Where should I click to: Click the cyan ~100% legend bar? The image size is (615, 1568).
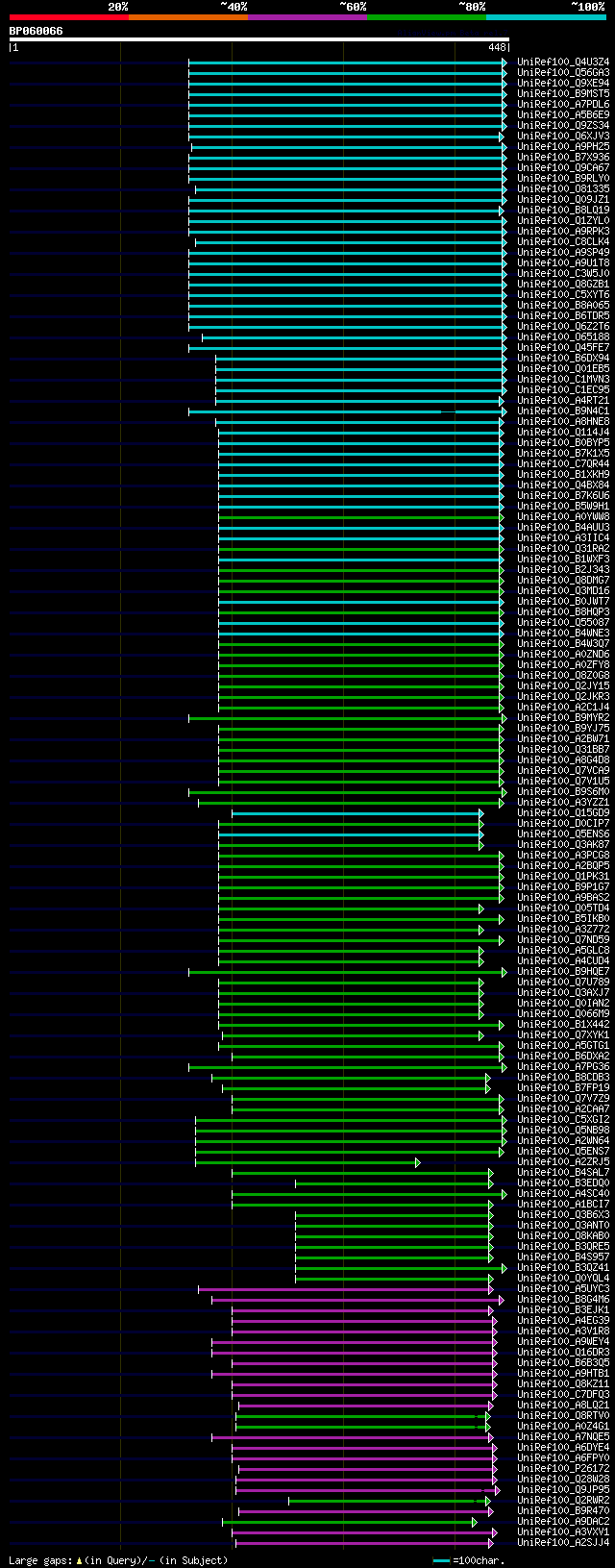pos(545,17)
